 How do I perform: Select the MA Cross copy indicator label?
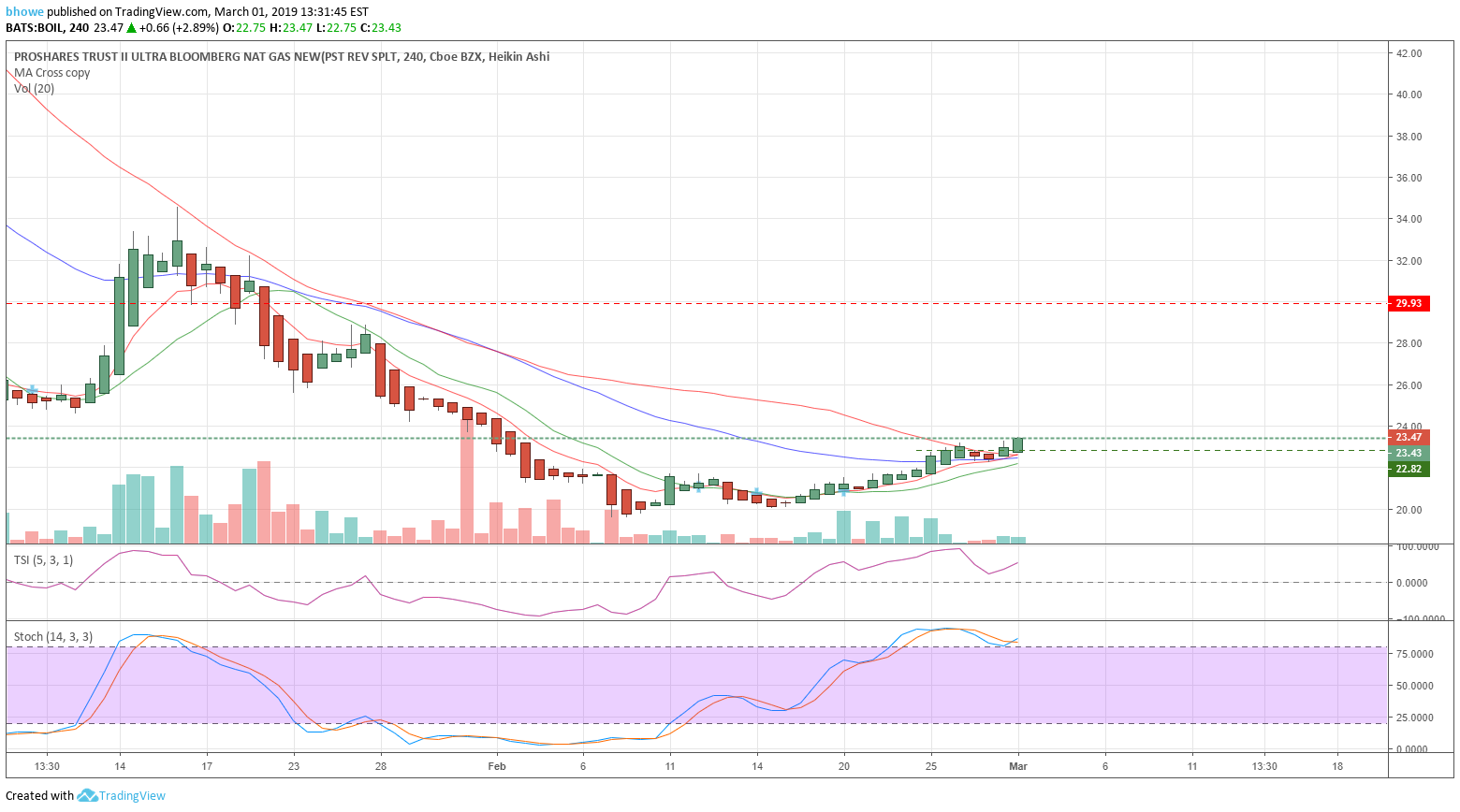tap(52, 73)
